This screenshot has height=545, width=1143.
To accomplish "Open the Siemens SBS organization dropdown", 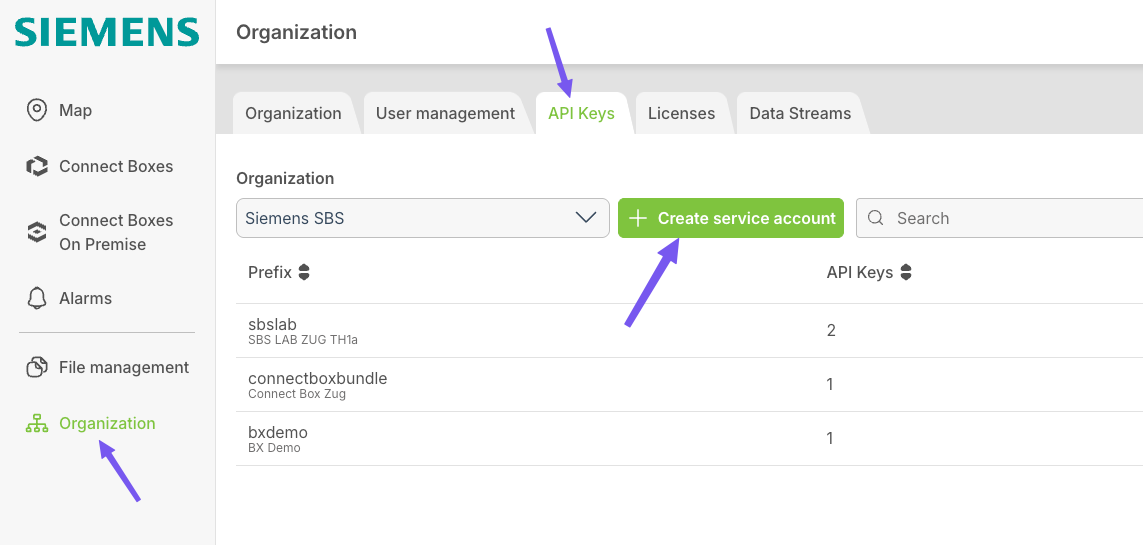I will [423, 218].
